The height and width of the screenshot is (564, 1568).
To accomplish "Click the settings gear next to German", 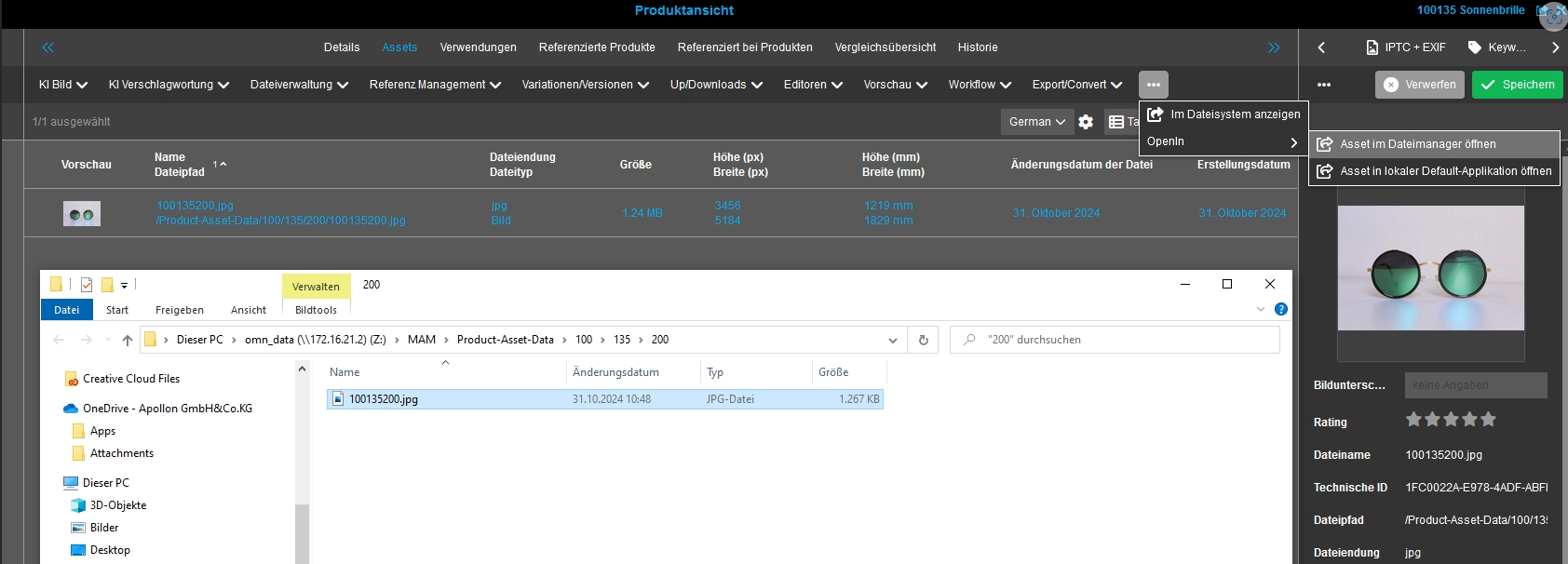I will pyautogui.click(x=1086, y=122).
